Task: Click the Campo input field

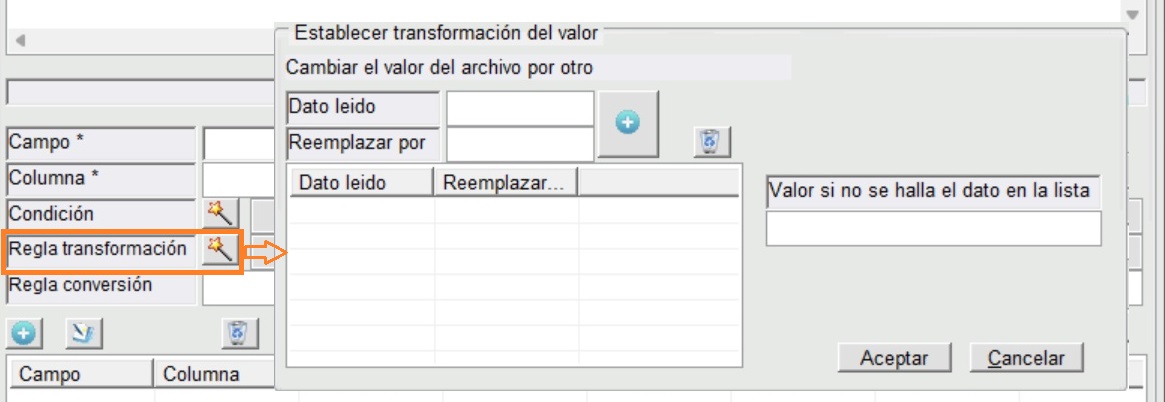Action: click(238, 143)
